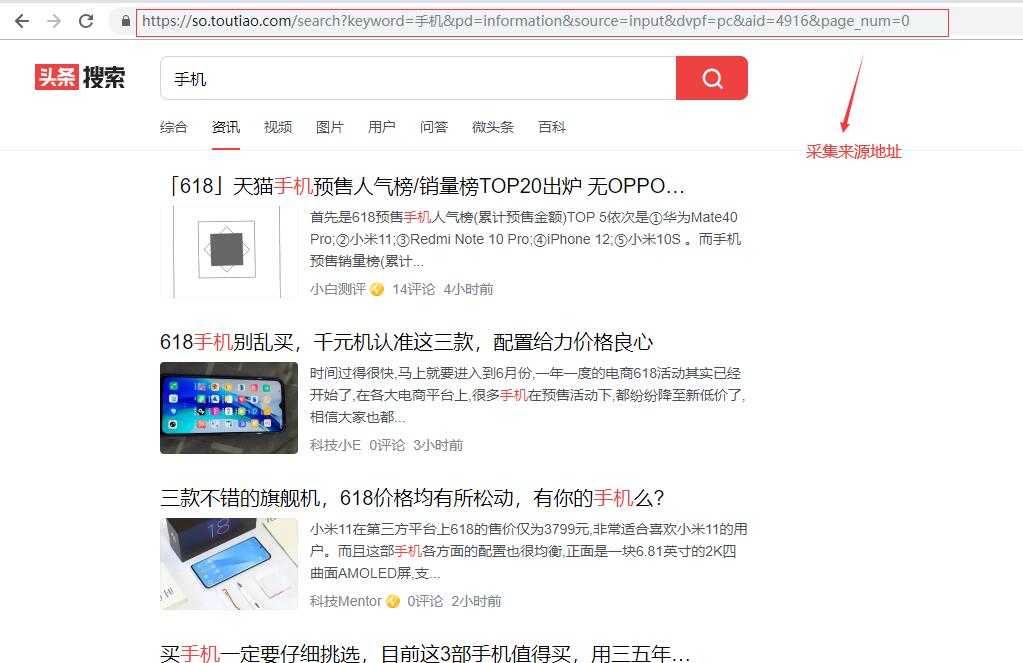
Task: Open article on 天猫手机预售人气榜 TOP20
Action: click(x=425, y=187)
